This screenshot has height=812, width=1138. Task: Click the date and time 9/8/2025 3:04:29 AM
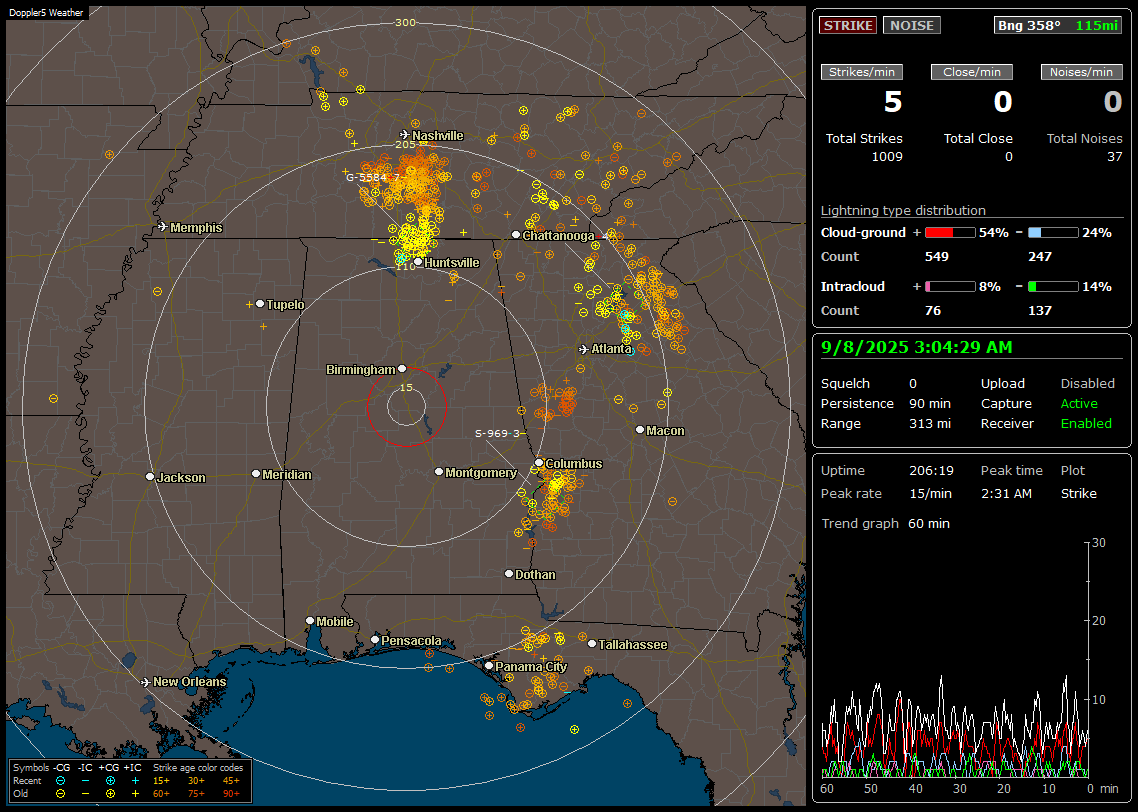917,347
